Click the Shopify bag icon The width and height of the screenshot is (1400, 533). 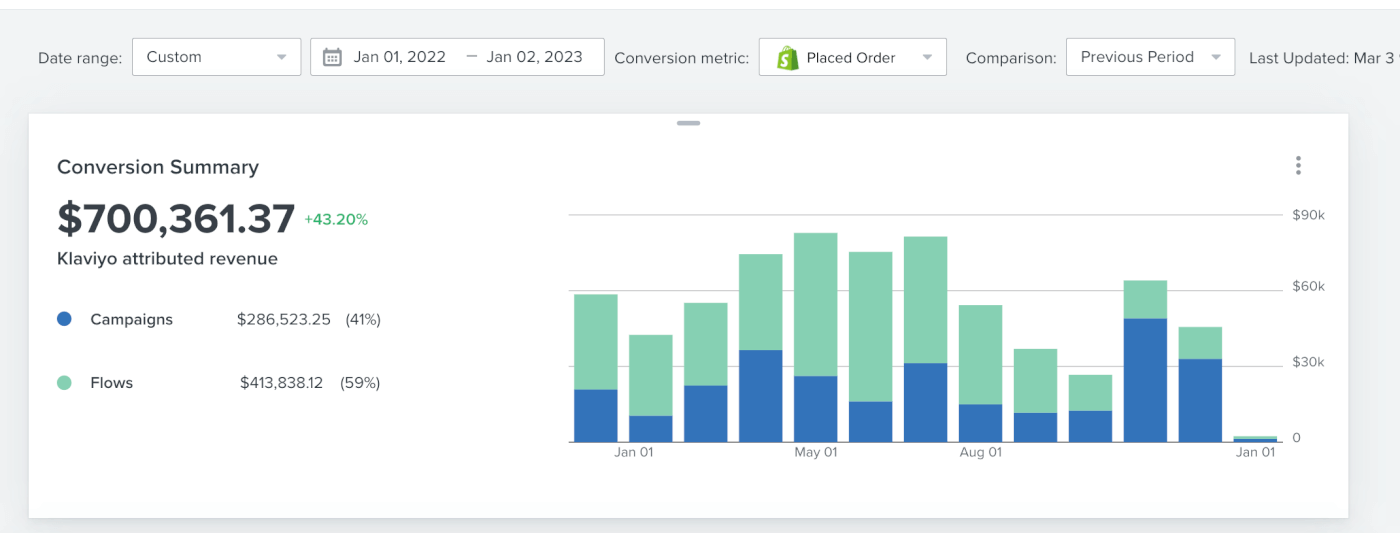click(788, 58)
